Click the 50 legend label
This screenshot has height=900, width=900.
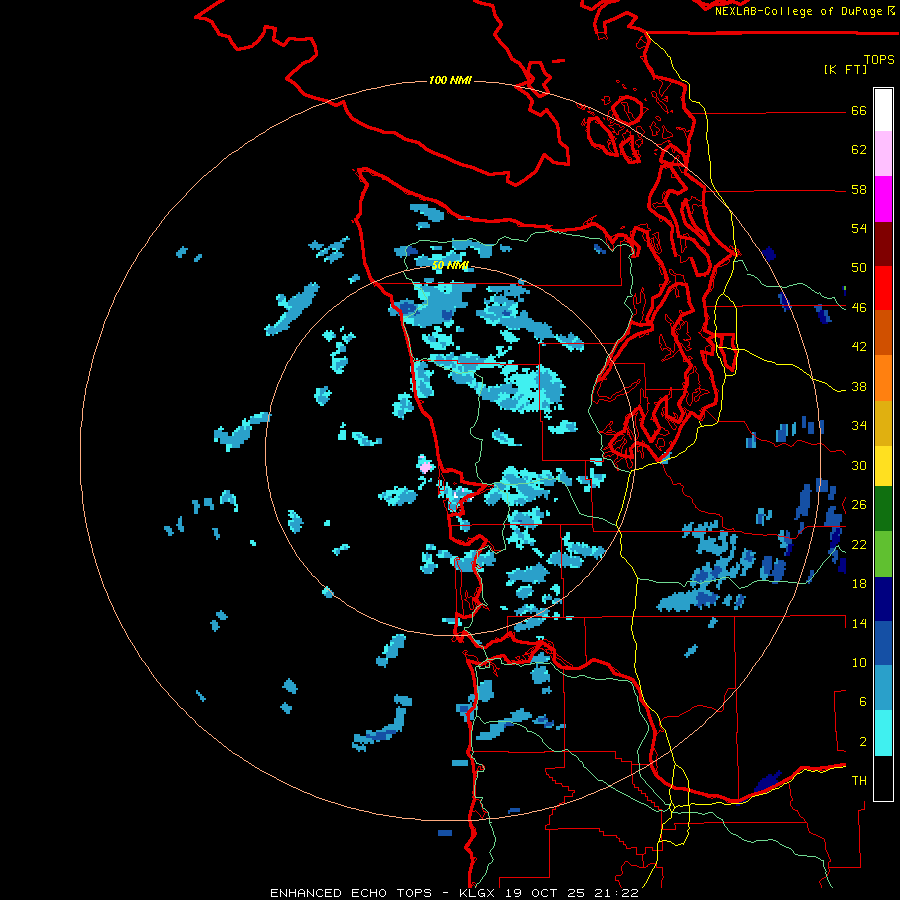click(x=859, y=267)
